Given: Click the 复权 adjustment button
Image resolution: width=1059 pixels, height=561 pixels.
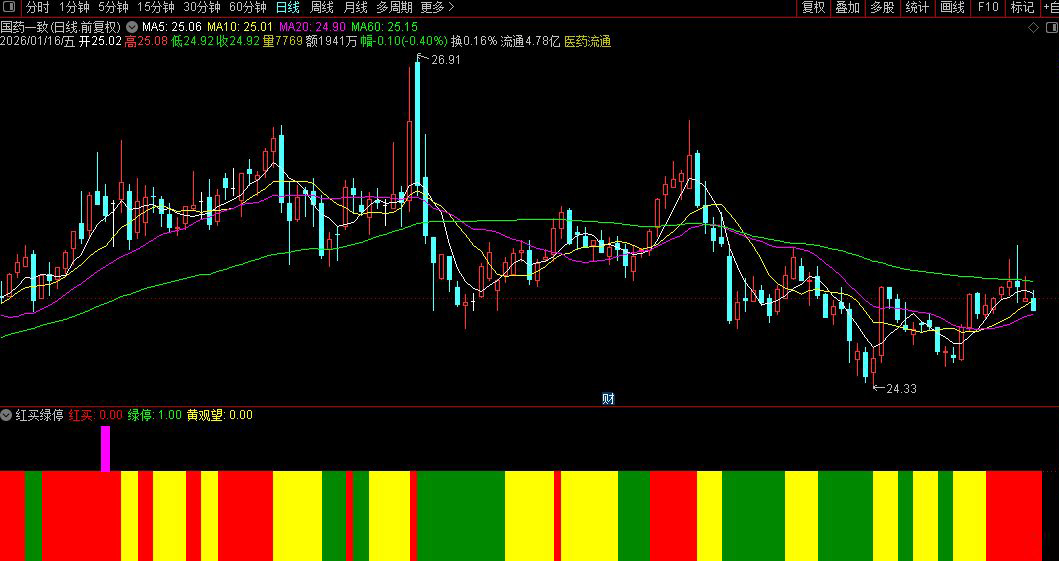Looking at the screenshot, I should (813, 8).
